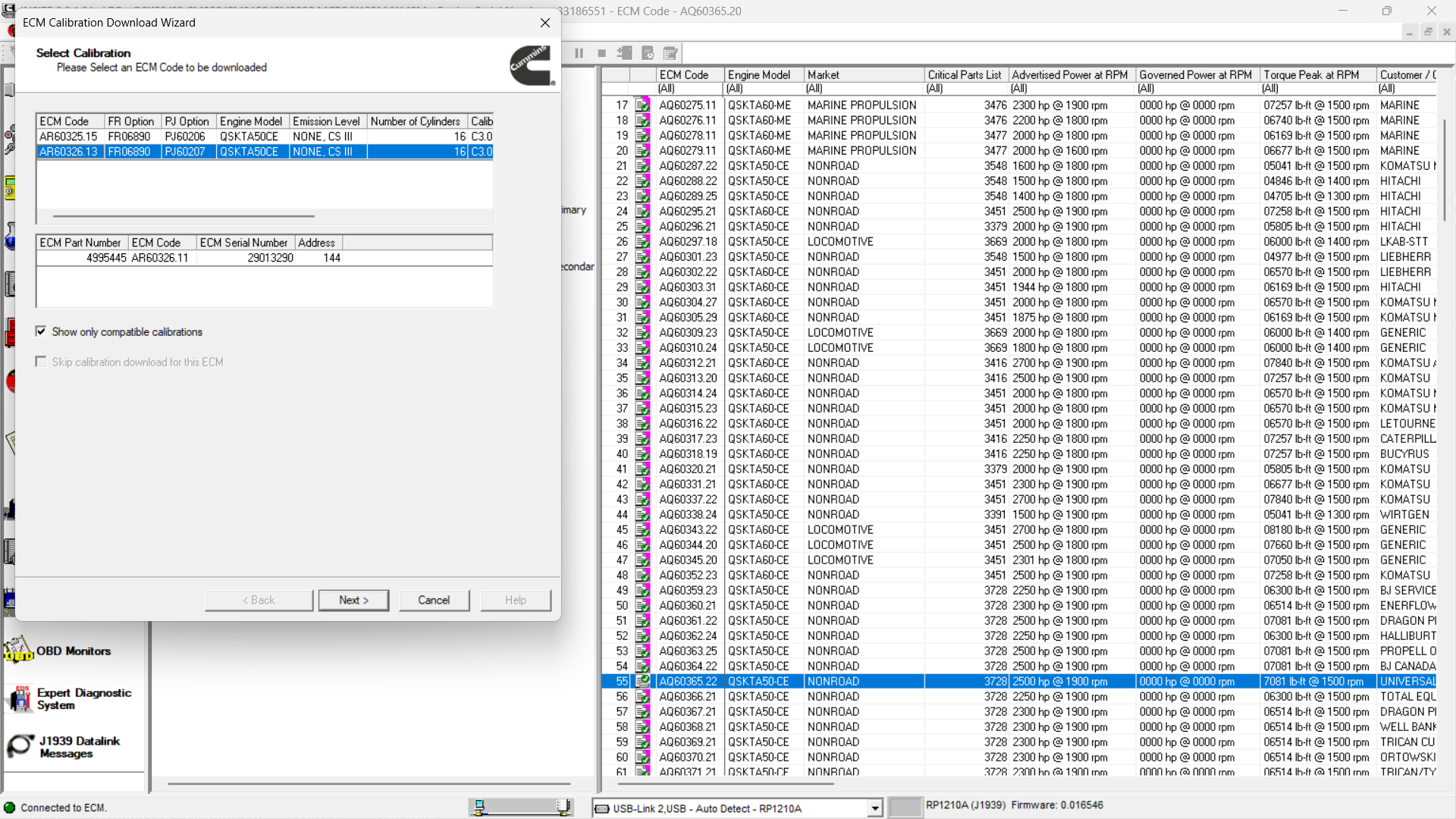Click calibration icon of row AQ60345.20
The image size is (1456, 819).
pyautogui.click(x=642, y=560)
